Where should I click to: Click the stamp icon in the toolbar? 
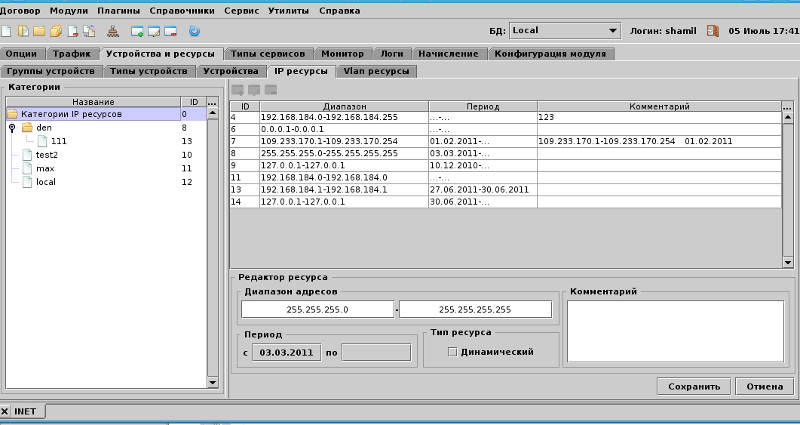[x=112, y=31]
